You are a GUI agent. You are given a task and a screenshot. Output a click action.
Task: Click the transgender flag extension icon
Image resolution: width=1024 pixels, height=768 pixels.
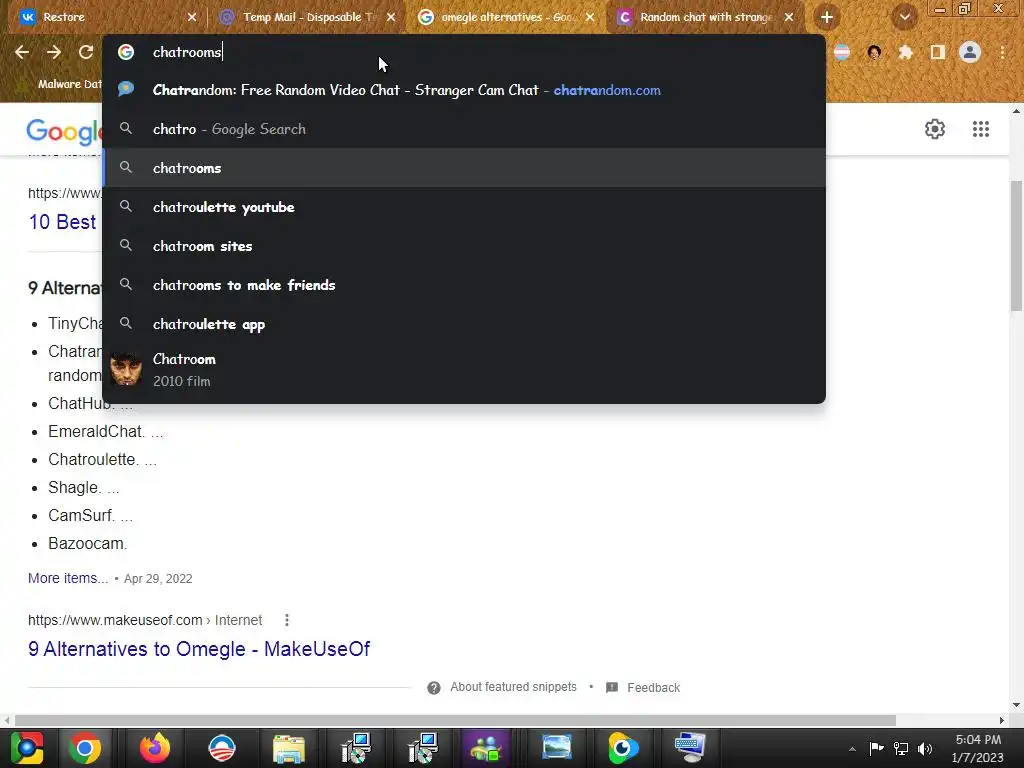[x=842, y=52]
